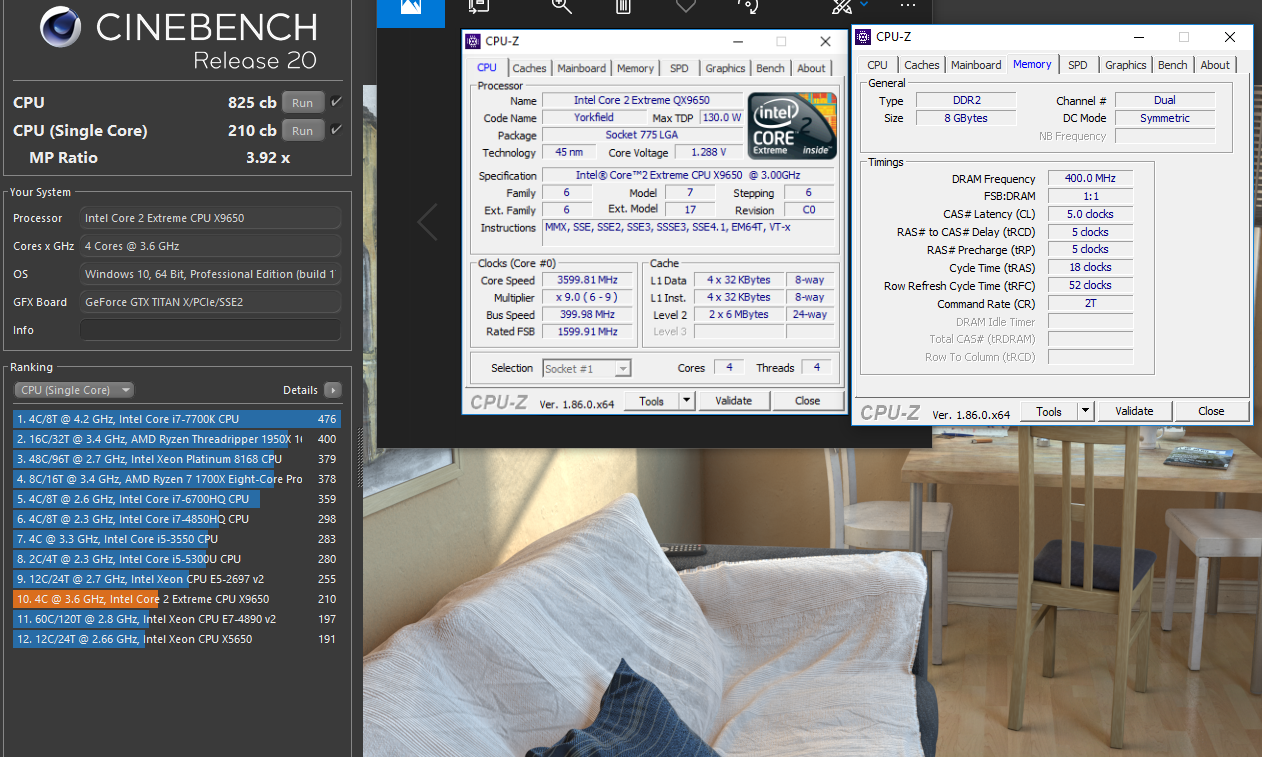Click the Intel Core 2 Extreme logo
The width and height of the screenshot is (1262, 757).
pyautogui.click(x=792, y=125)
